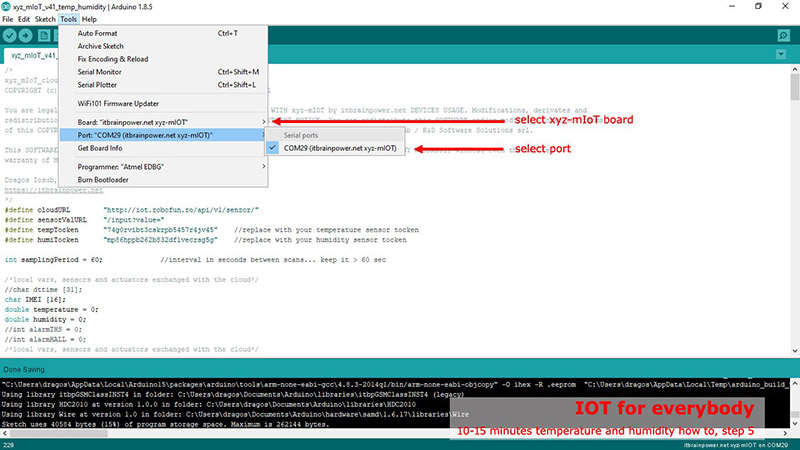Expand the Port COM29 submenu
800x450 pixels.
click(x=163, y=135)
